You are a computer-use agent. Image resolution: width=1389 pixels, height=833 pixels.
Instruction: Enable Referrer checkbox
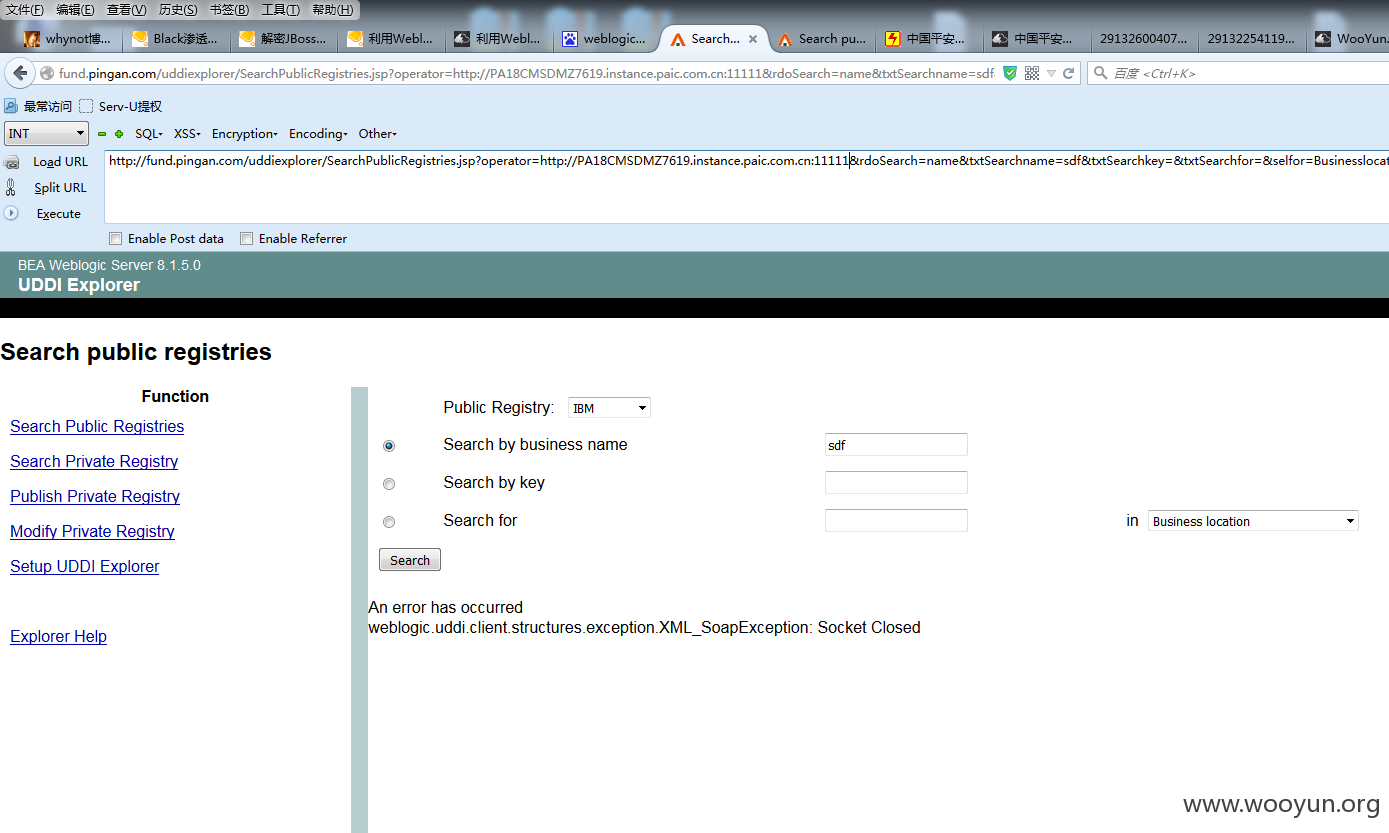click(246, 239)
